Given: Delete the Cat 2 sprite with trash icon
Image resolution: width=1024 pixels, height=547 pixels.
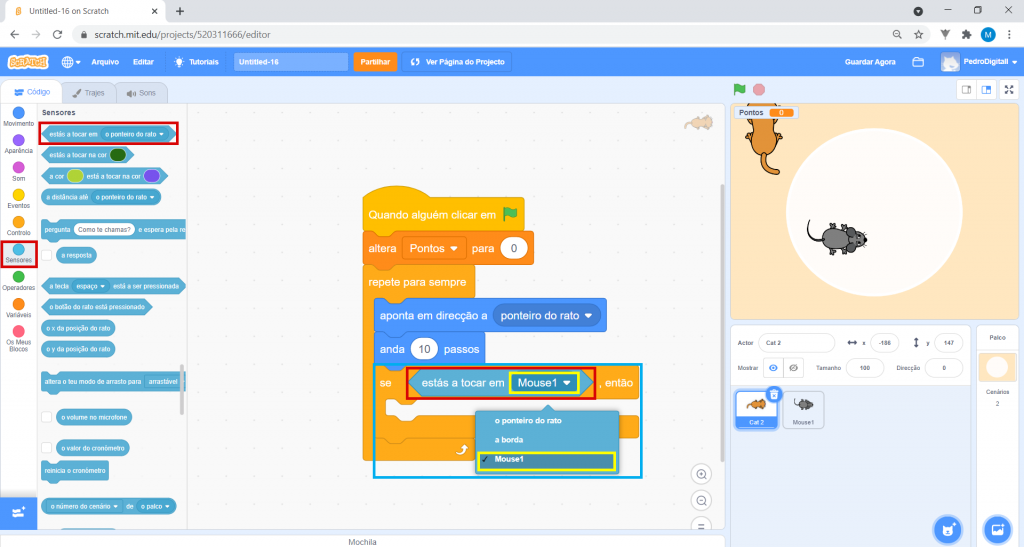Looking at the screenshot, I should point(774,394).
